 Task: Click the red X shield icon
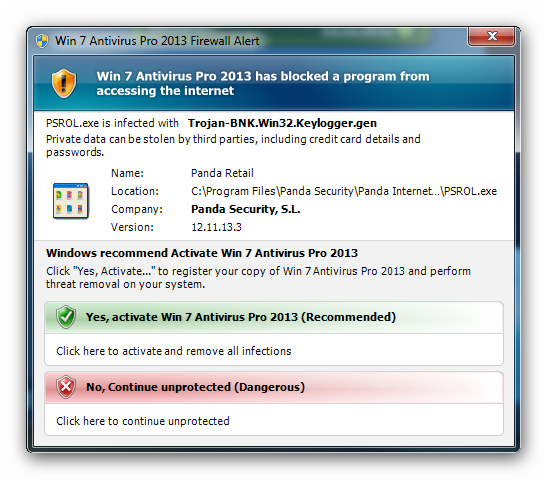[66, 387]
